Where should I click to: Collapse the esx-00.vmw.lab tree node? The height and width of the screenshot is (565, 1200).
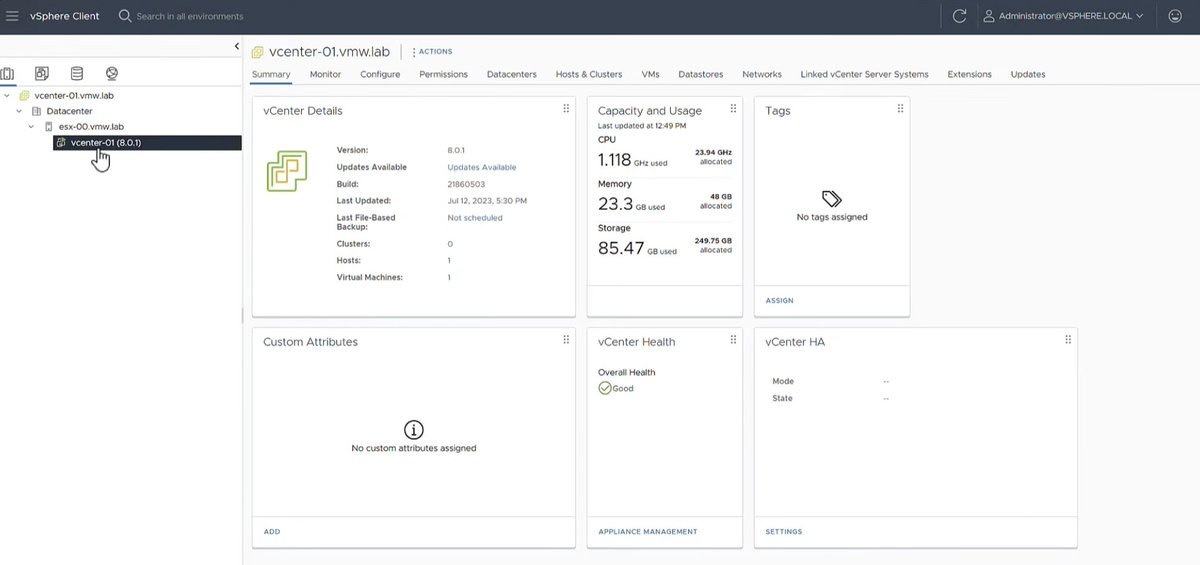31,127
